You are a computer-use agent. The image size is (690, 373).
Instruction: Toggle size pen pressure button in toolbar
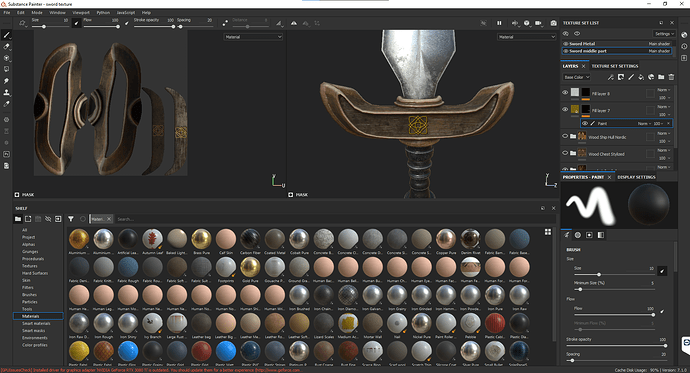point(77,23)
